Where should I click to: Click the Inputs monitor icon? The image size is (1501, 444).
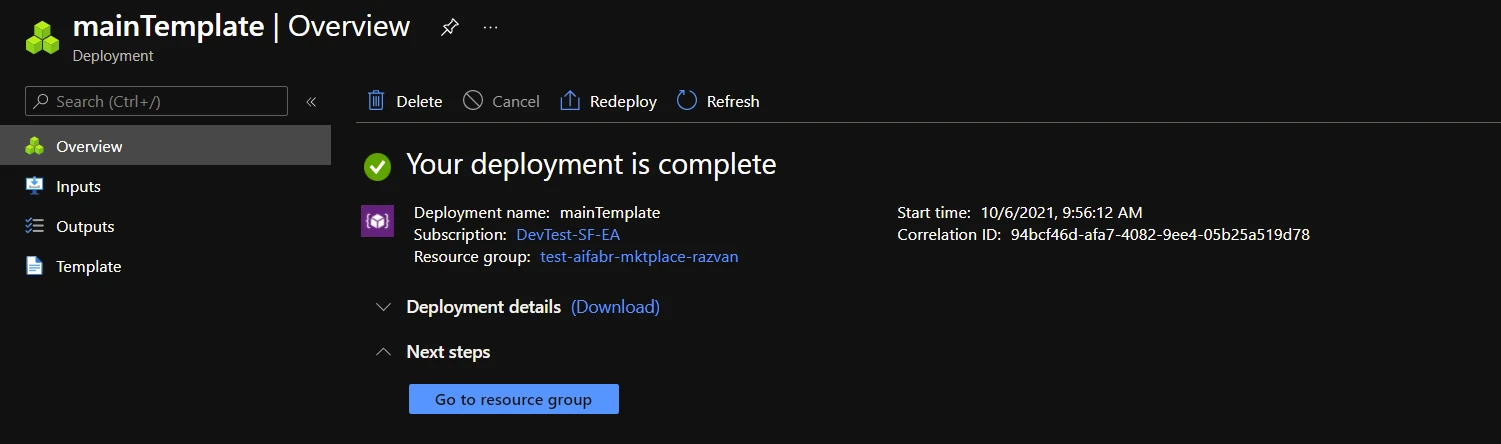pyautogui.click(x=35, y=186)
